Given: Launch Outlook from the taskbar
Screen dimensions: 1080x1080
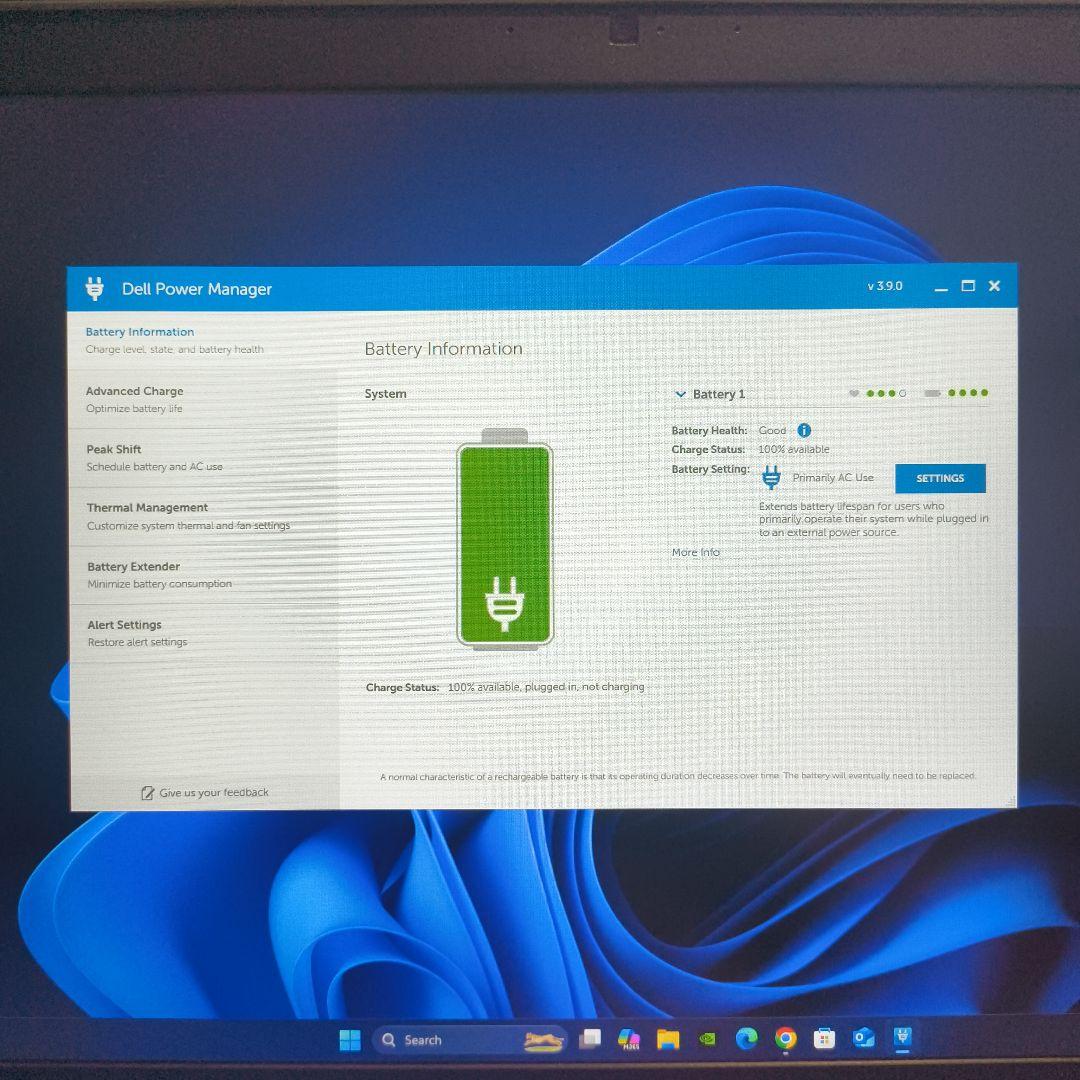Looking at the screenshot, I should coord(863,1039).
